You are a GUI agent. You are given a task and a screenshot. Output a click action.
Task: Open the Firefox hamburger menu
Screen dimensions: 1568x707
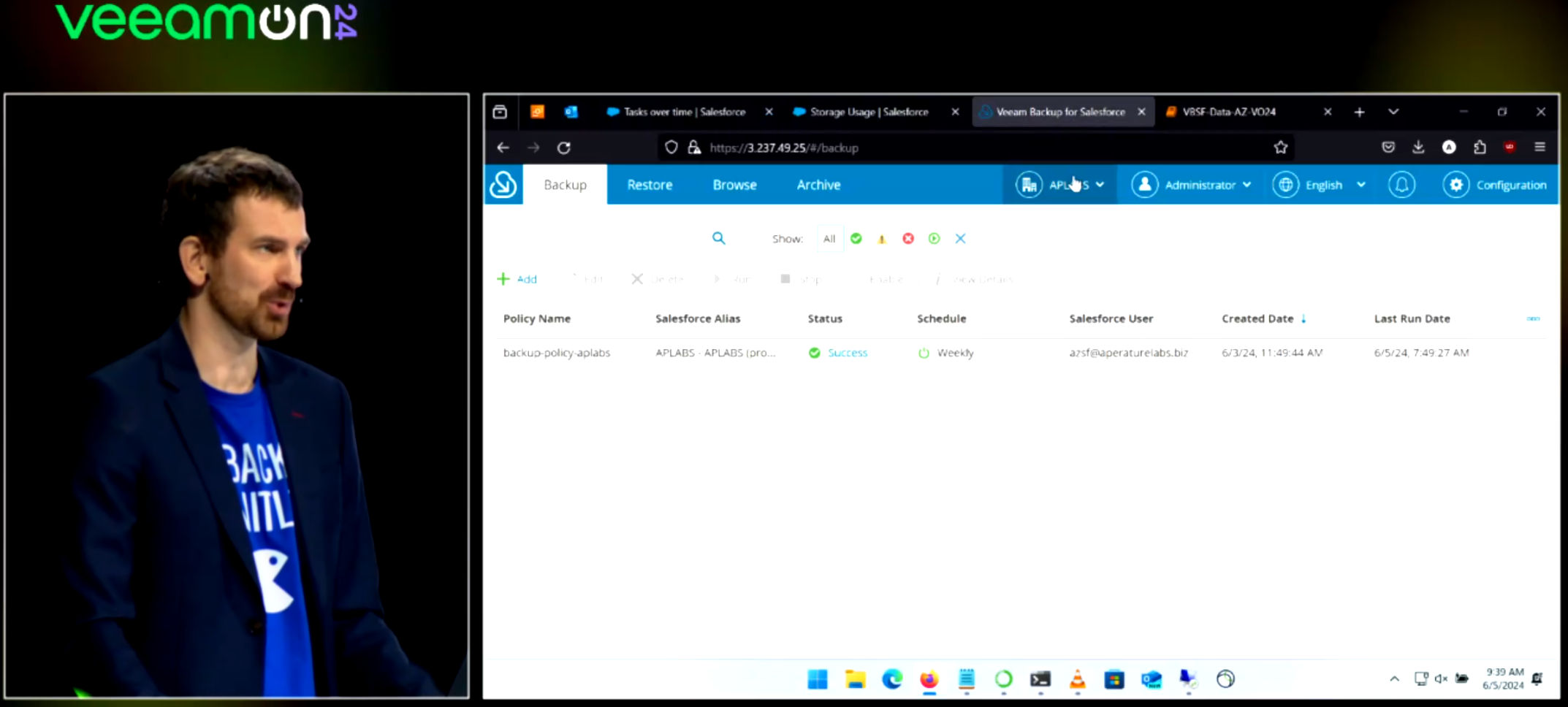click(1540, 148)
